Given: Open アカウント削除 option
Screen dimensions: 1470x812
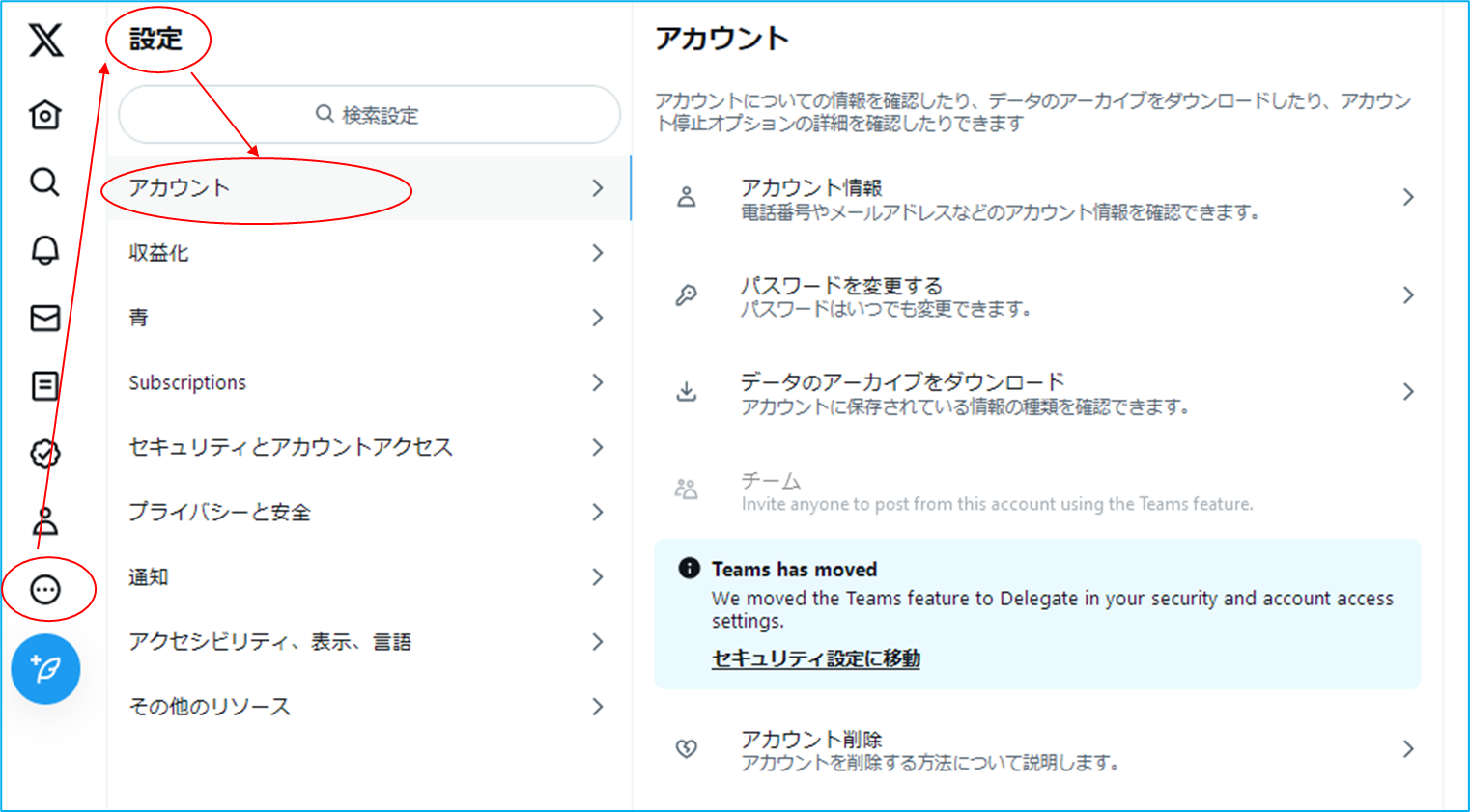Looking at the screenshot, I should point(1038,749).
